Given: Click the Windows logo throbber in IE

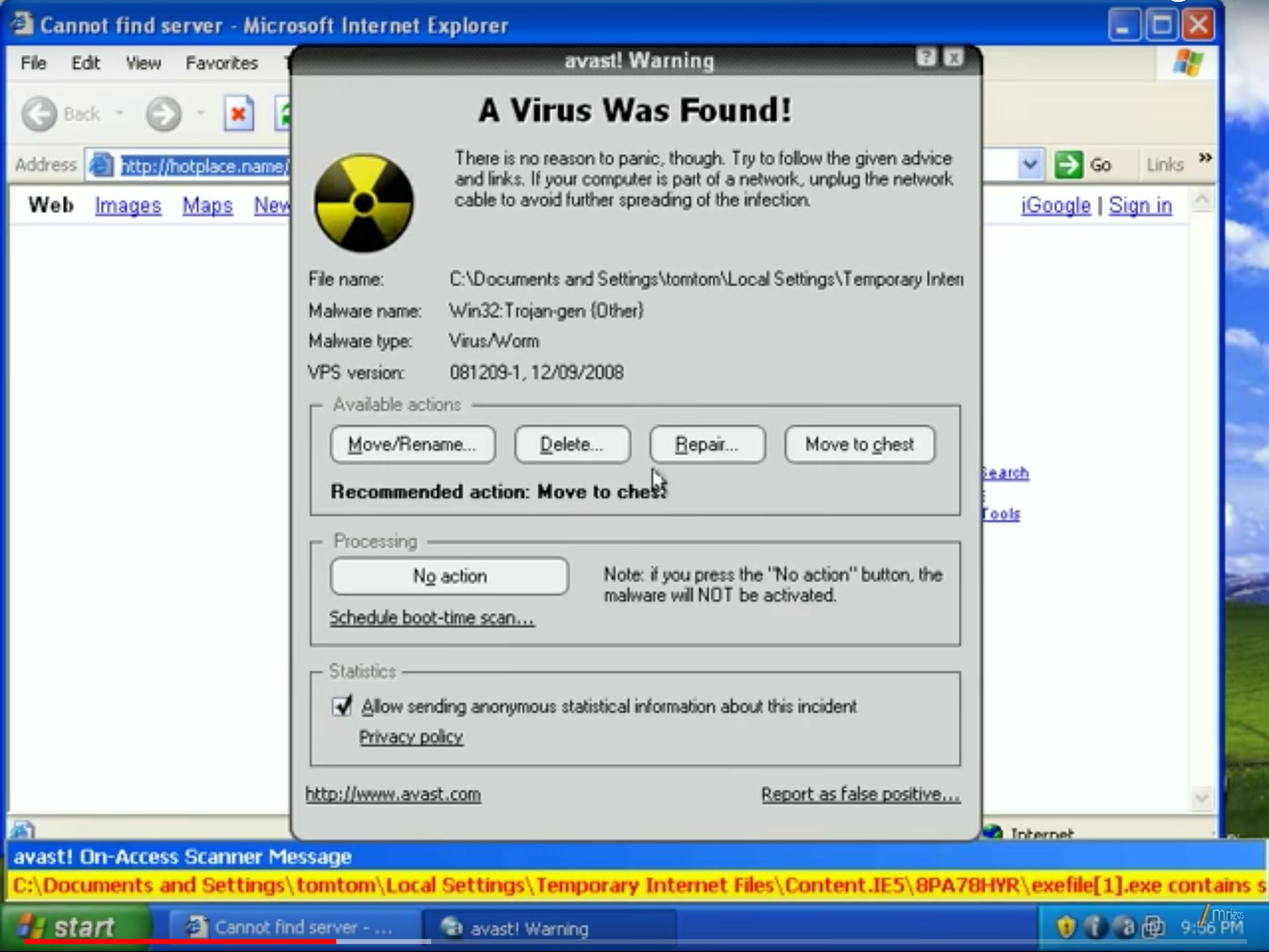Looking at the screenshot, I should pyautogui.click(x=1188, y=62).
